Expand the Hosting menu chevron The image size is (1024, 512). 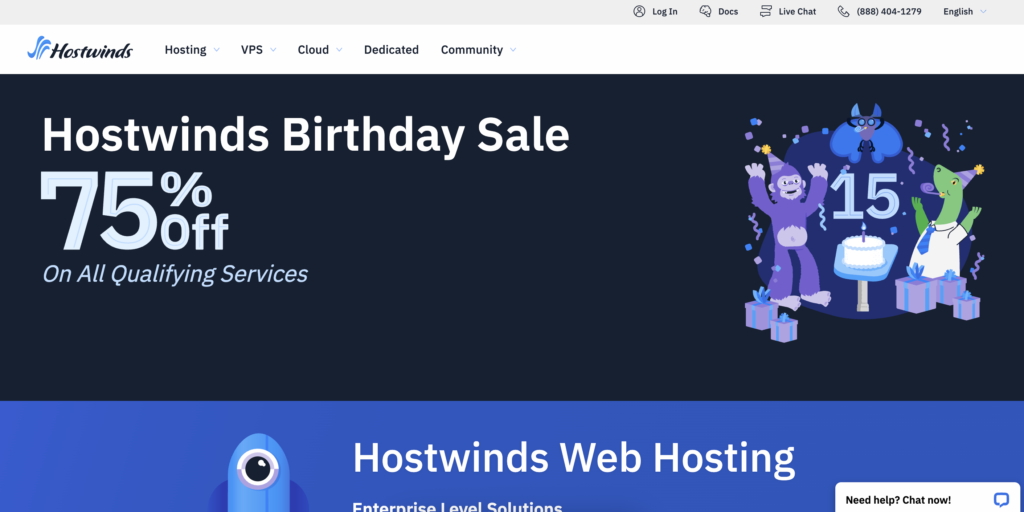click(x=216, y=50)
